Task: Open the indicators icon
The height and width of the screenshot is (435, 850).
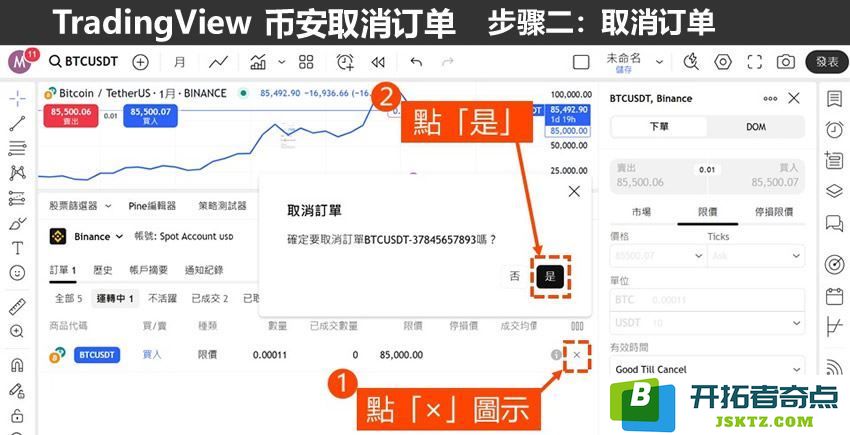Action: [x=258, y=62]
